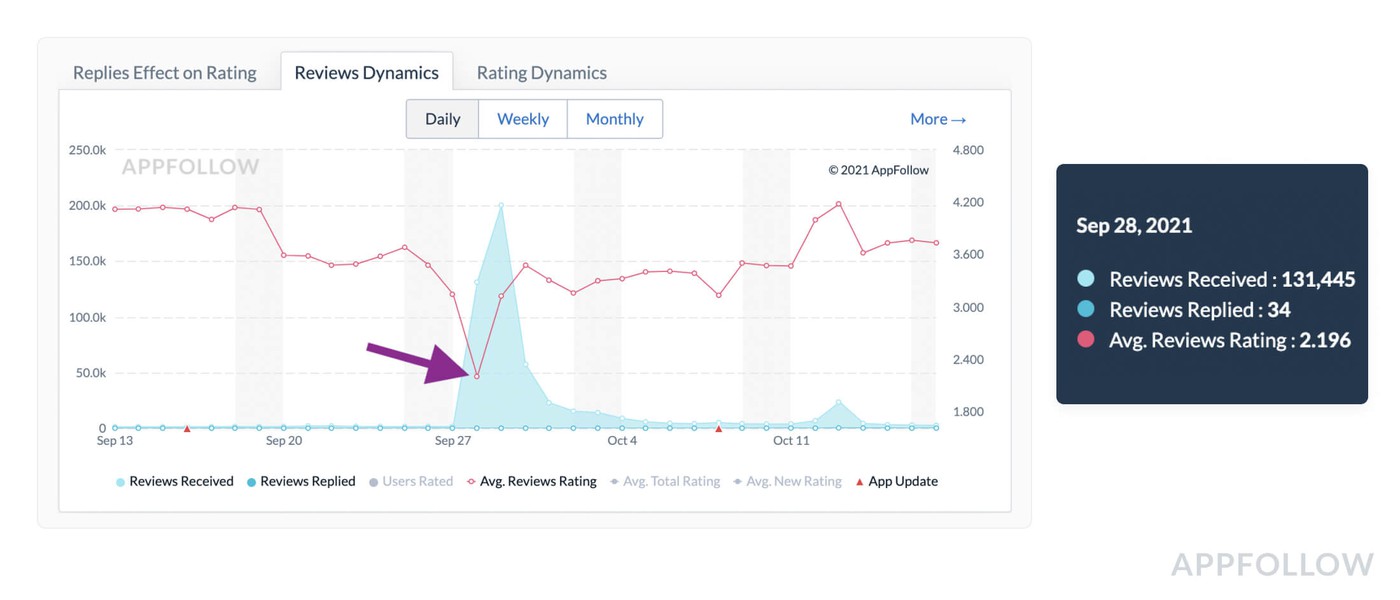Enable the Users Rated legend series
This screenshot has height=600, width=1400.
[x=411, y=482]
